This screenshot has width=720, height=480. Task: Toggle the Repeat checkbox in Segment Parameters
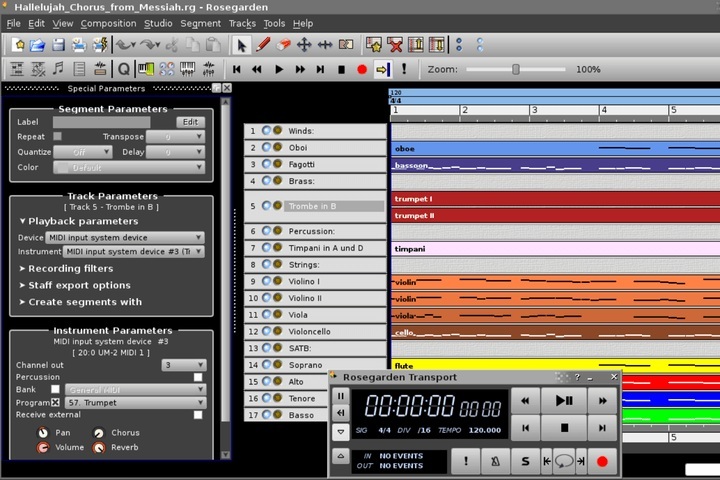(57, 136)
